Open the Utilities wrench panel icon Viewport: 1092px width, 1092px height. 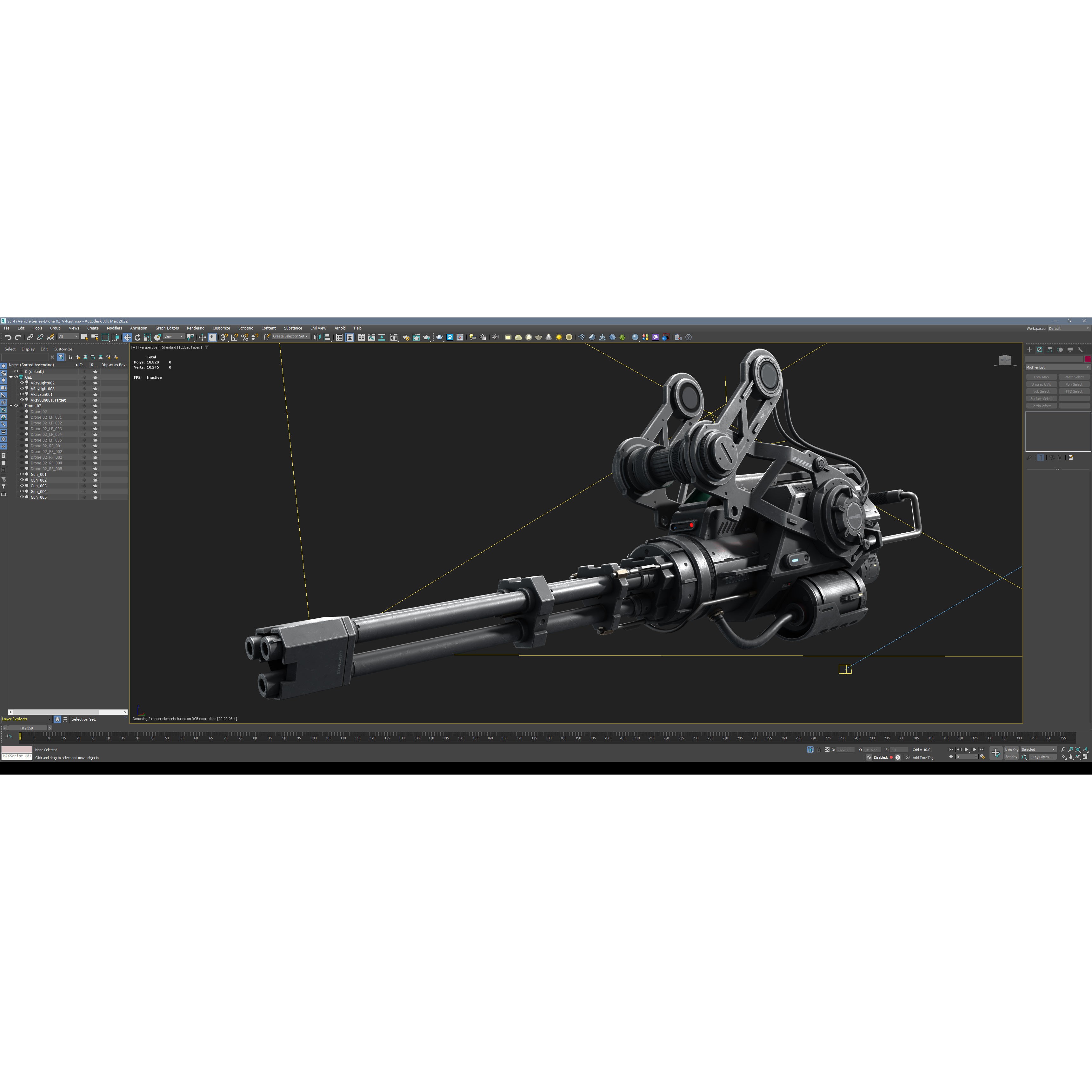1080,350
